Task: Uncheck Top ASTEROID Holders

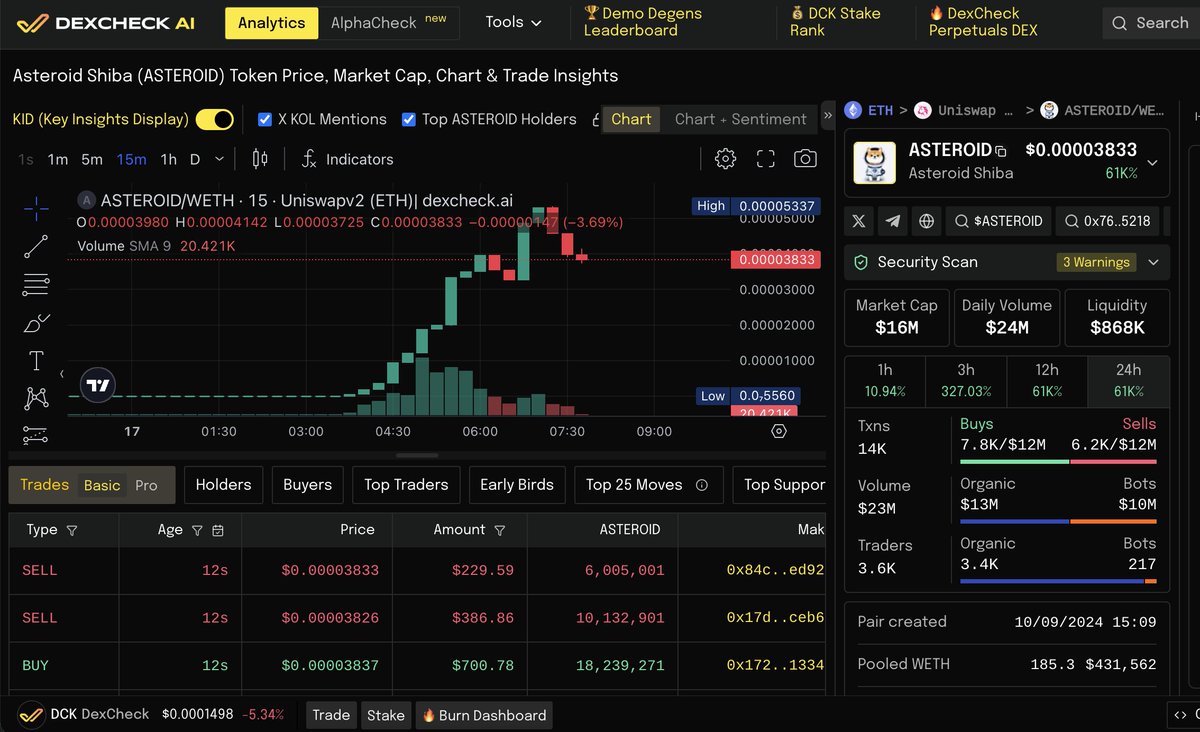Action: click(409, 119)
